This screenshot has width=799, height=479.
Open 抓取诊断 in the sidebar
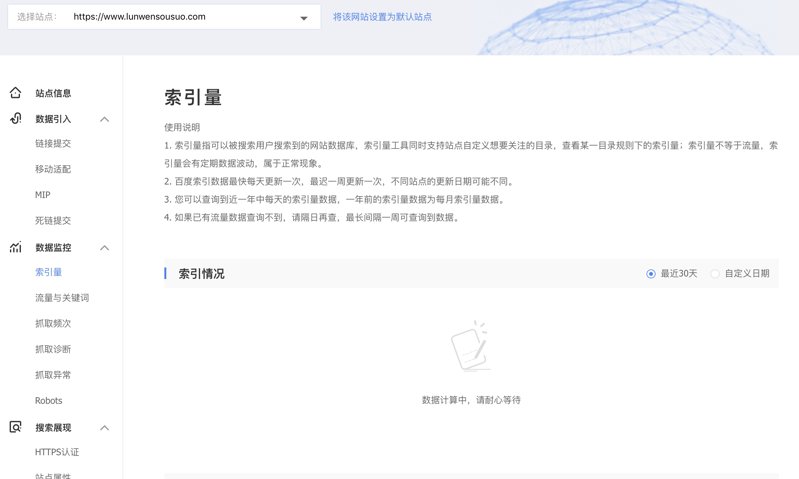click(x=53, y=349)
